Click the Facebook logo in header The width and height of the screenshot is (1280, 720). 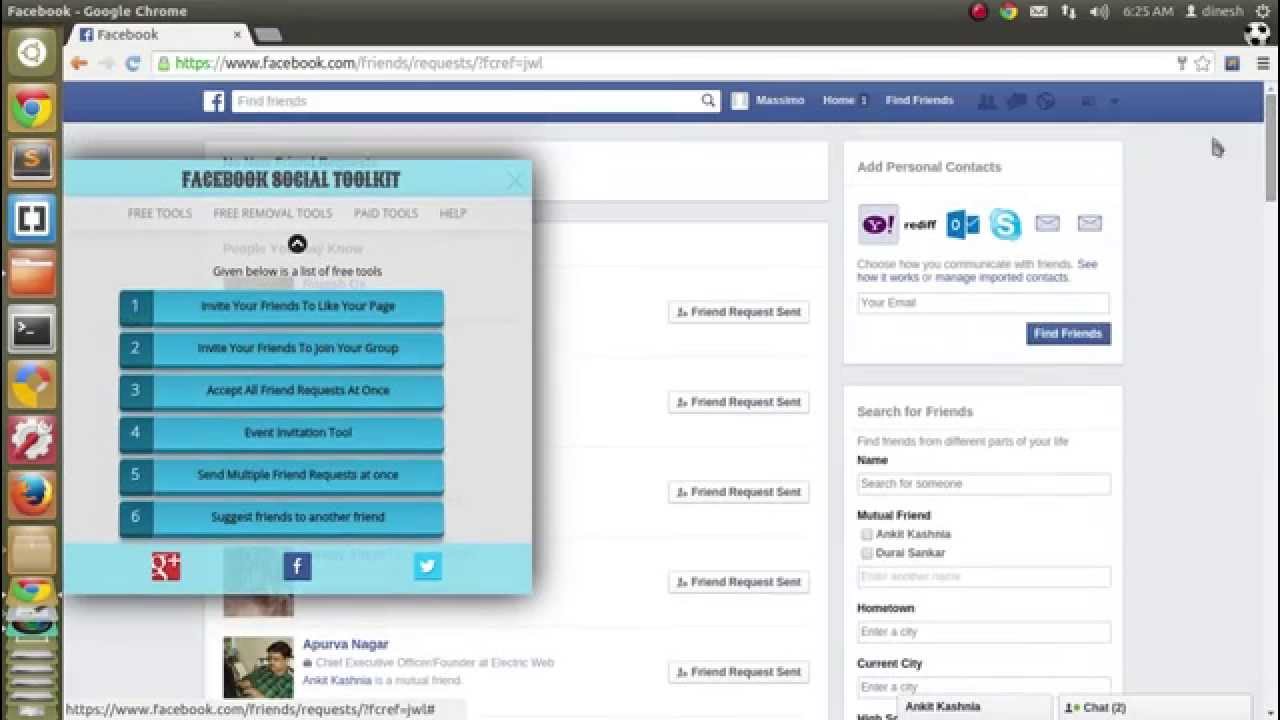214,101
